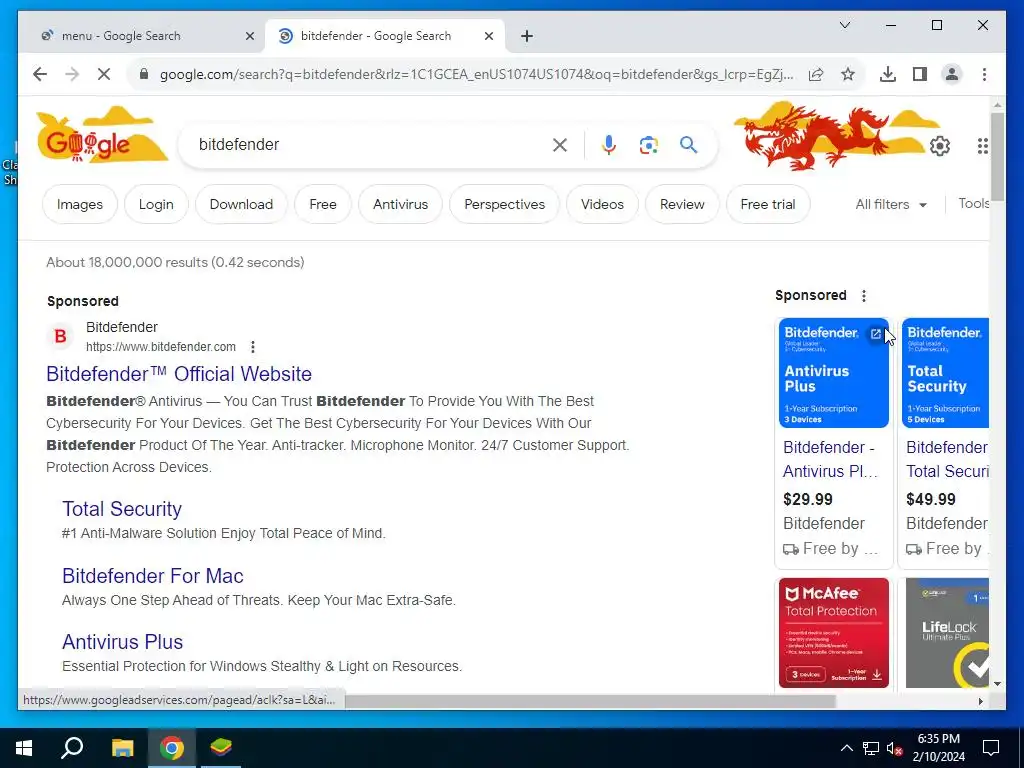The height and width of the screenshot is (768, 1024).
Task: Click the Antivirus Plus product image
Action: click(833, 373)
